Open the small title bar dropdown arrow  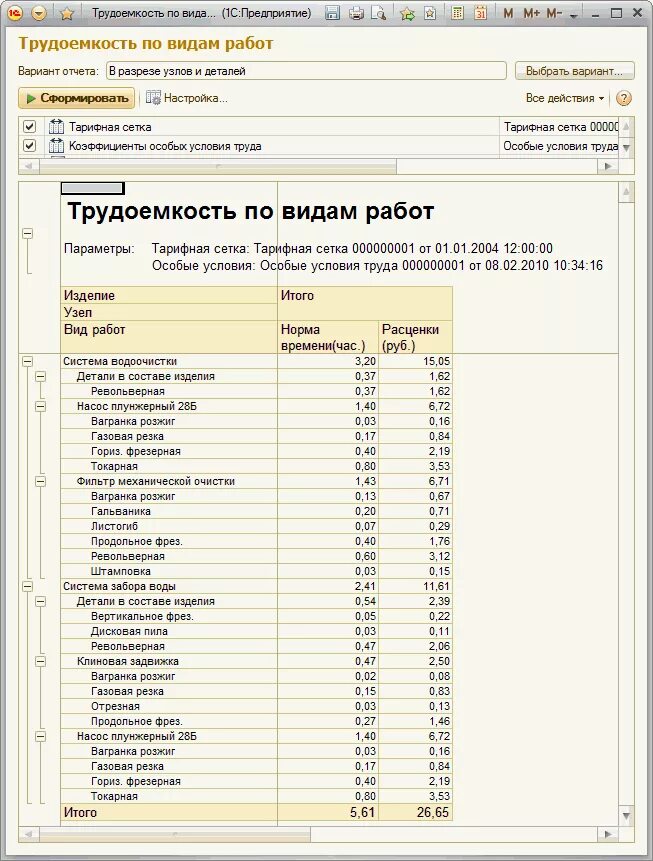[x=574, y=15]
